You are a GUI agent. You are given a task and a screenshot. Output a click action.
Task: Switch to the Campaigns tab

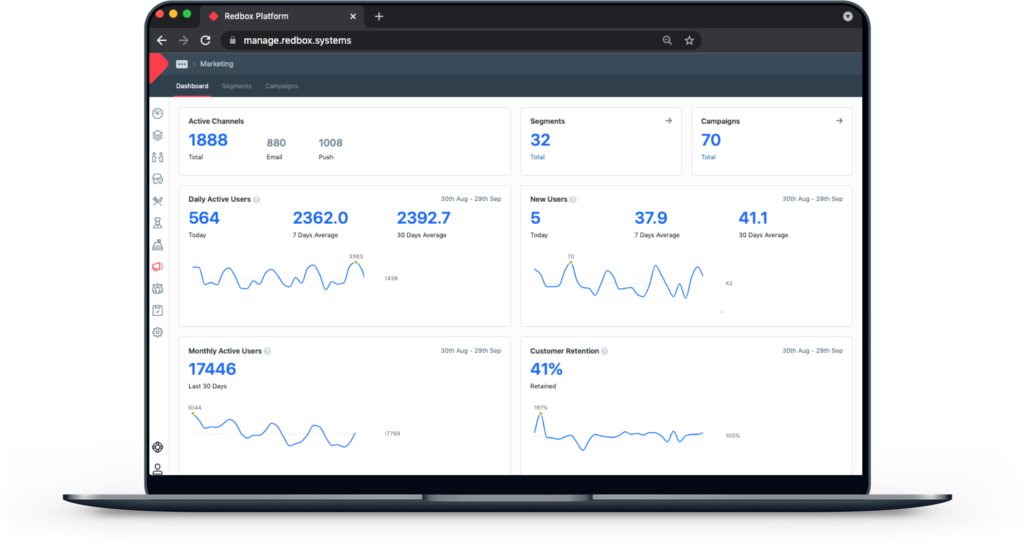[x=281, y=86]
